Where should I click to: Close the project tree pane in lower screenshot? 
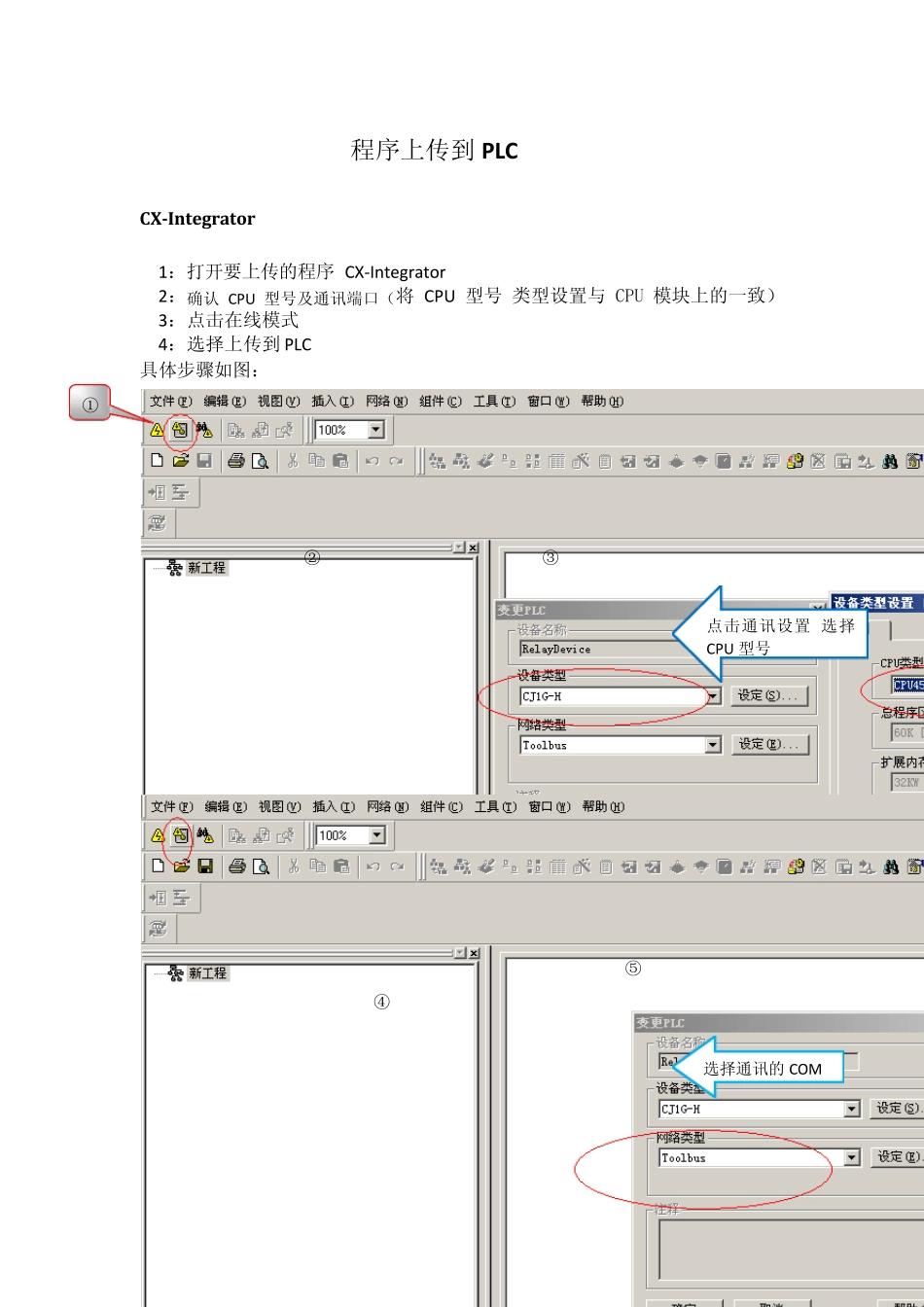click(474, 954)
